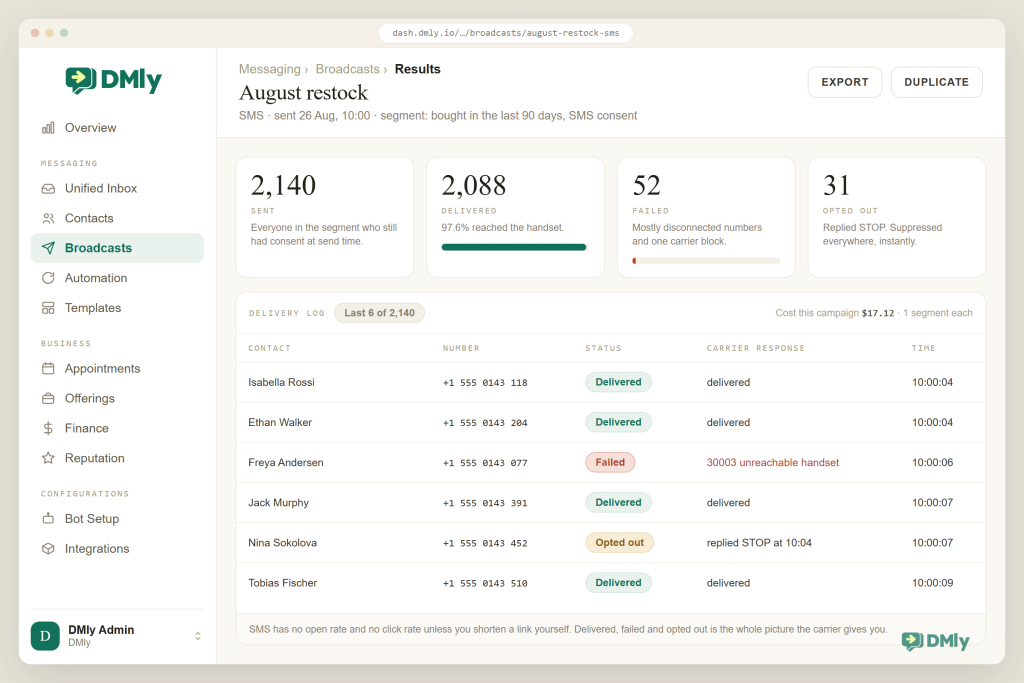Select contact Jack Murphy

pos(278,503)
